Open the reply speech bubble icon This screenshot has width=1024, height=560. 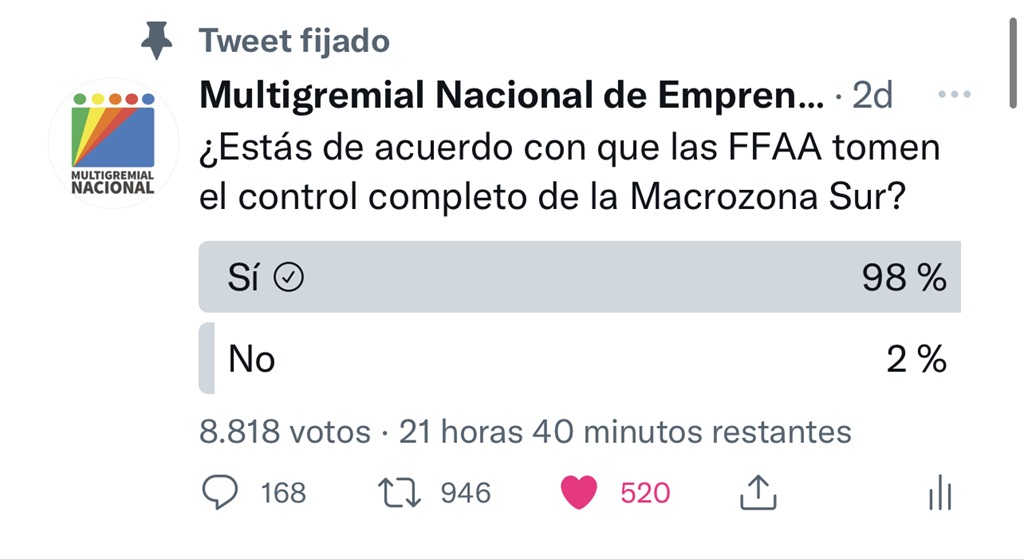(220, 492)
